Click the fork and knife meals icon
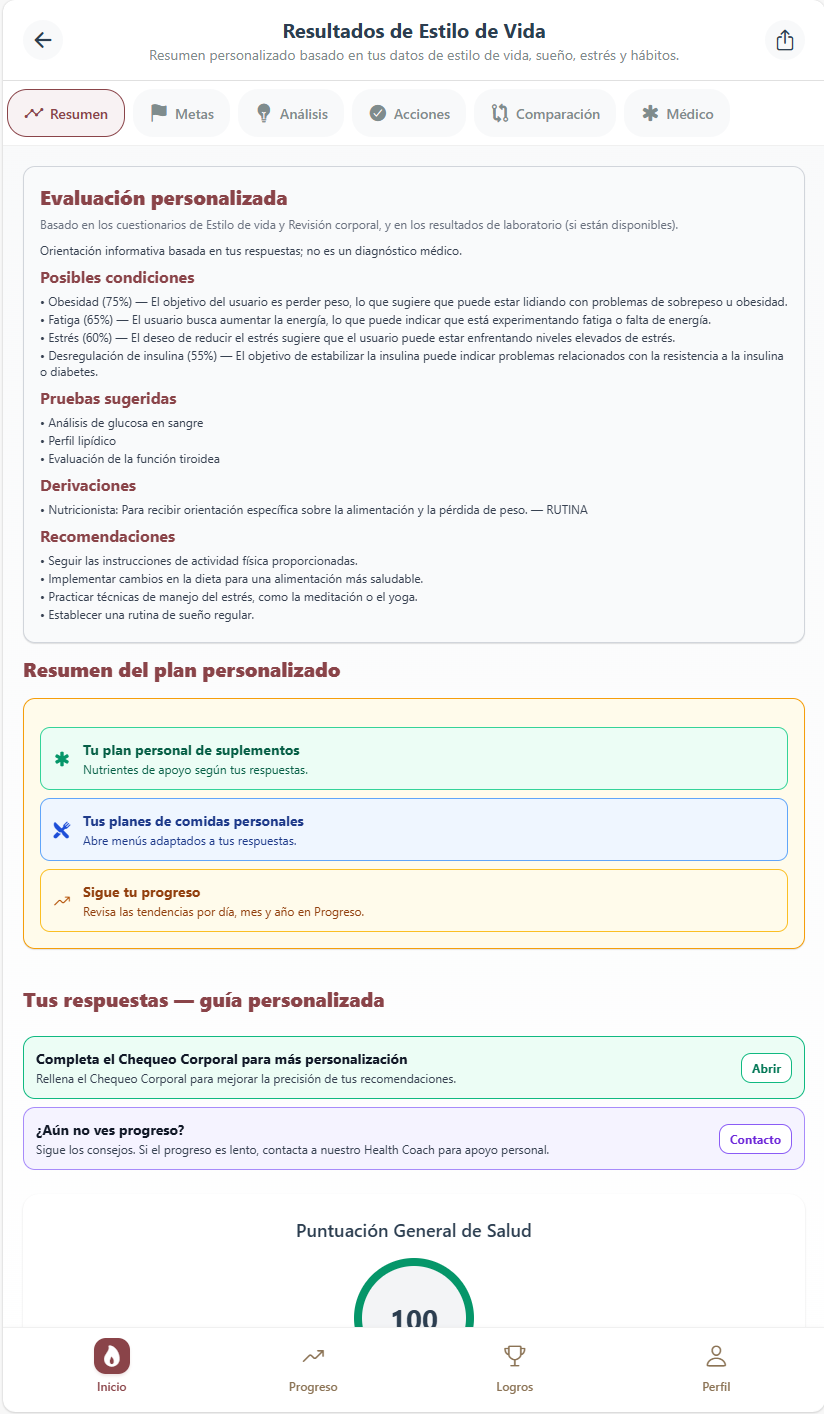 [x=62, y=830]
